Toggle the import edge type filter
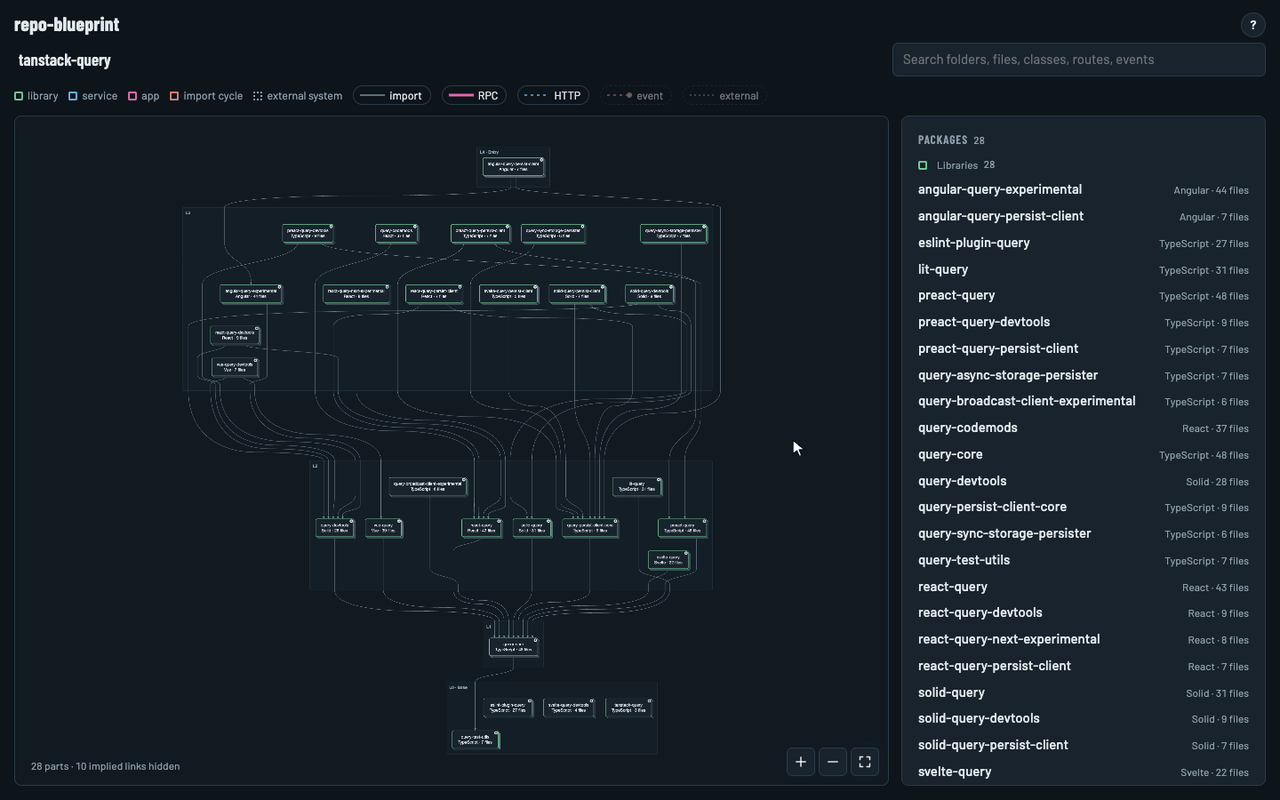This screenshot has height=800, width=1280. (392, 96)
